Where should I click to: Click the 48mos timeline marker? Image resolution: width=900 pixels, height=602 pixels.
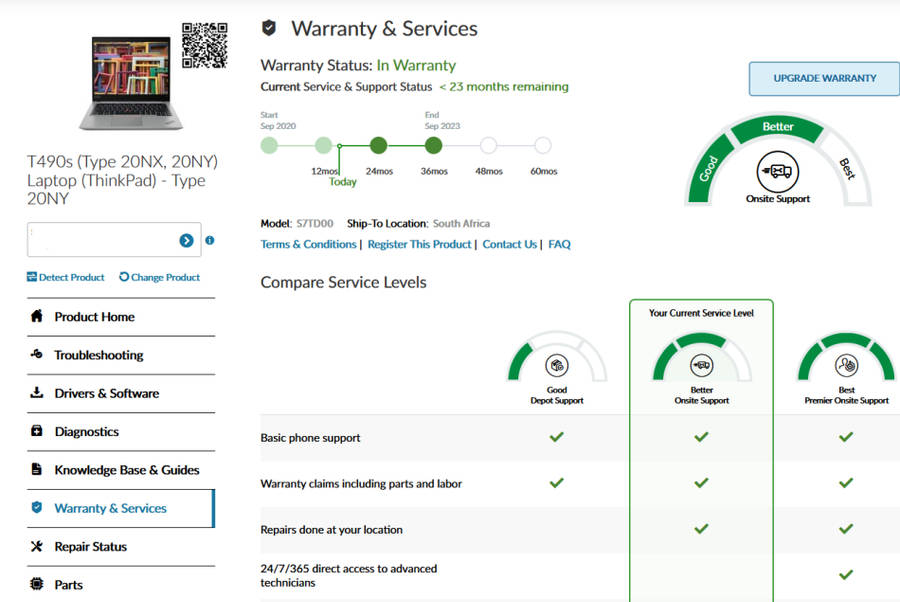coord(488,146)
